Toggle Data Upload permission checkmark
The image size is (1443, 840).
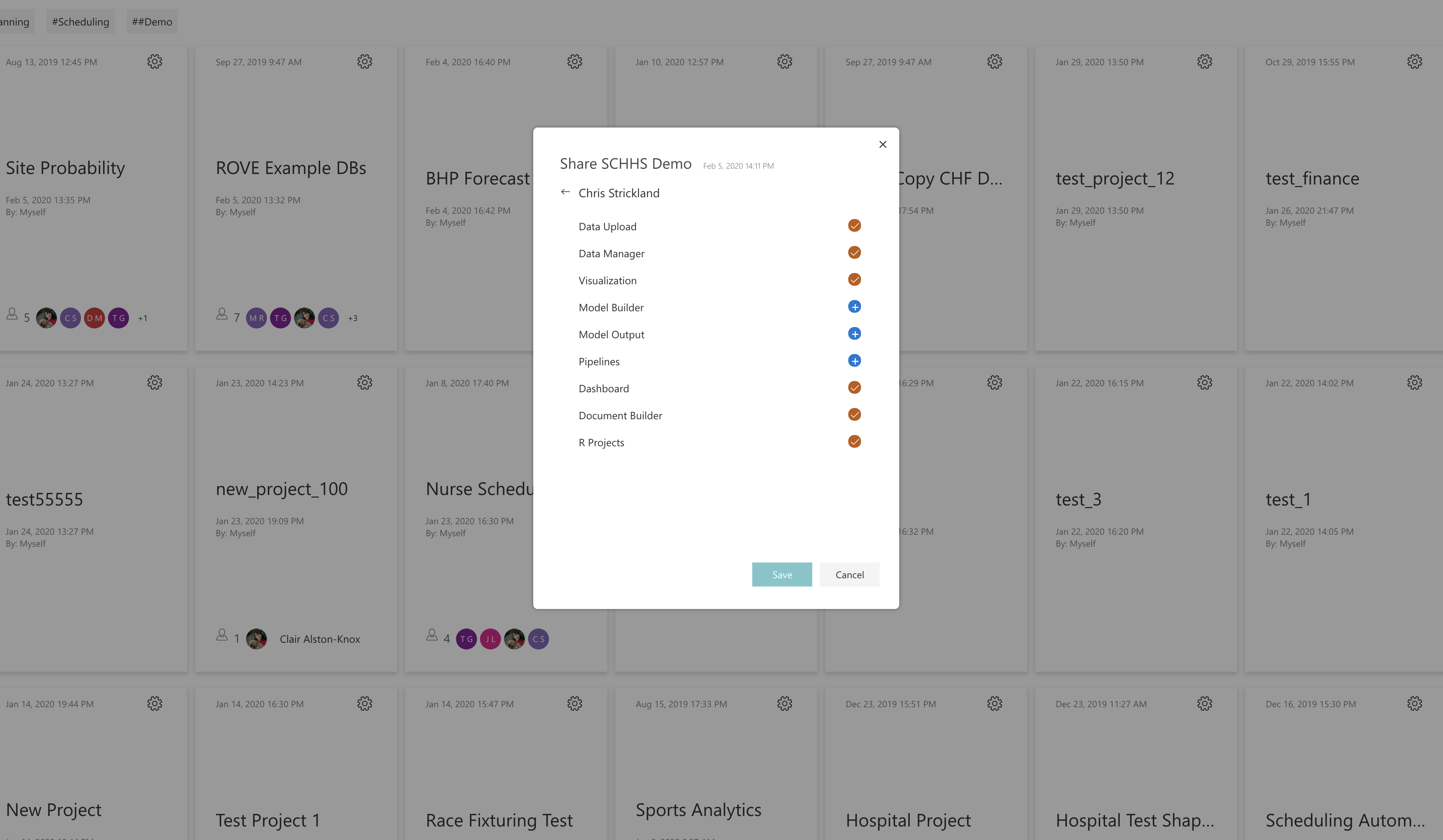(854, 226)
